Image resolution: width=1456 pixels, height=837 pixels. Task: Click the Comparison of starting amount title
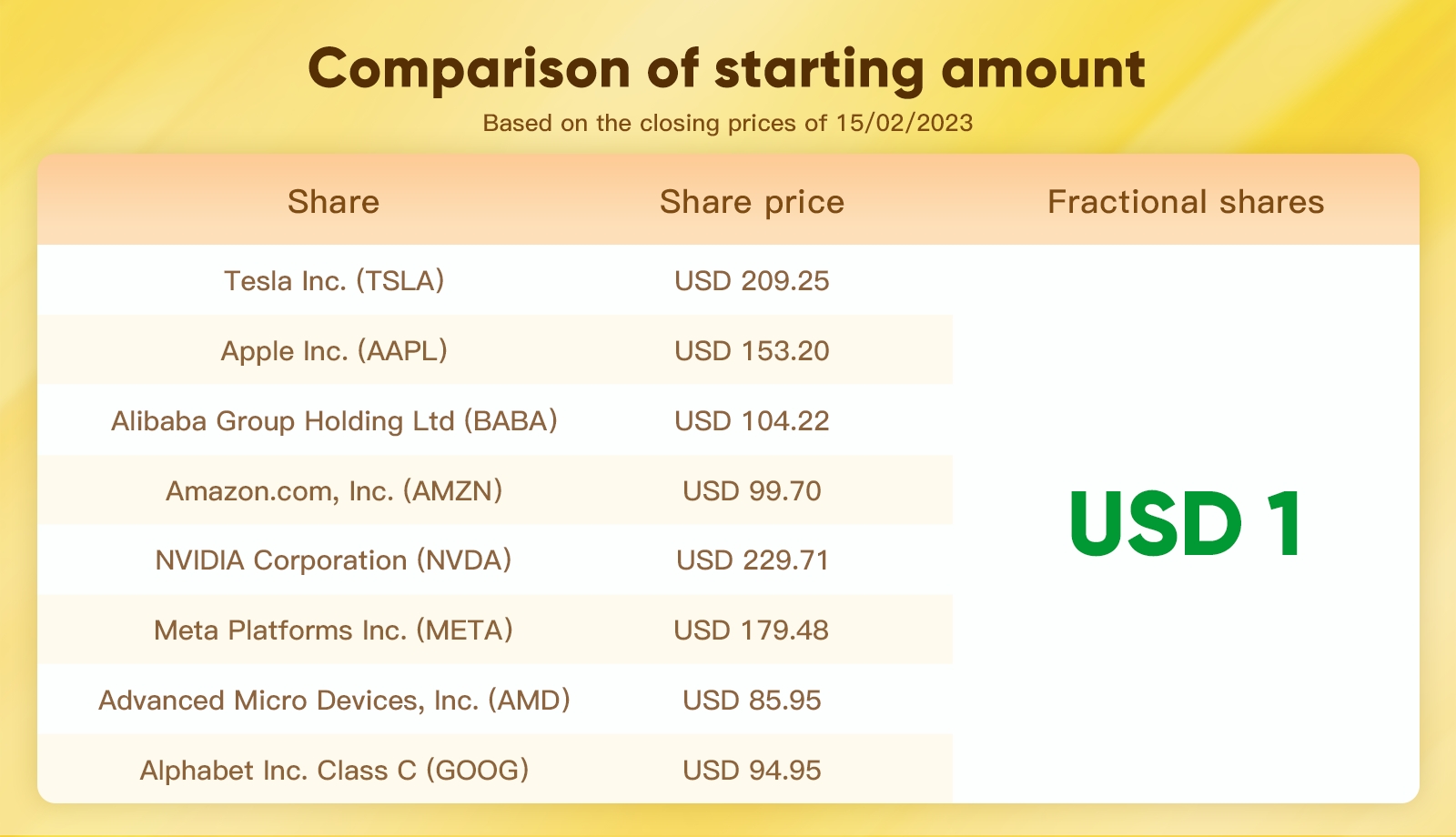(727, 69)
